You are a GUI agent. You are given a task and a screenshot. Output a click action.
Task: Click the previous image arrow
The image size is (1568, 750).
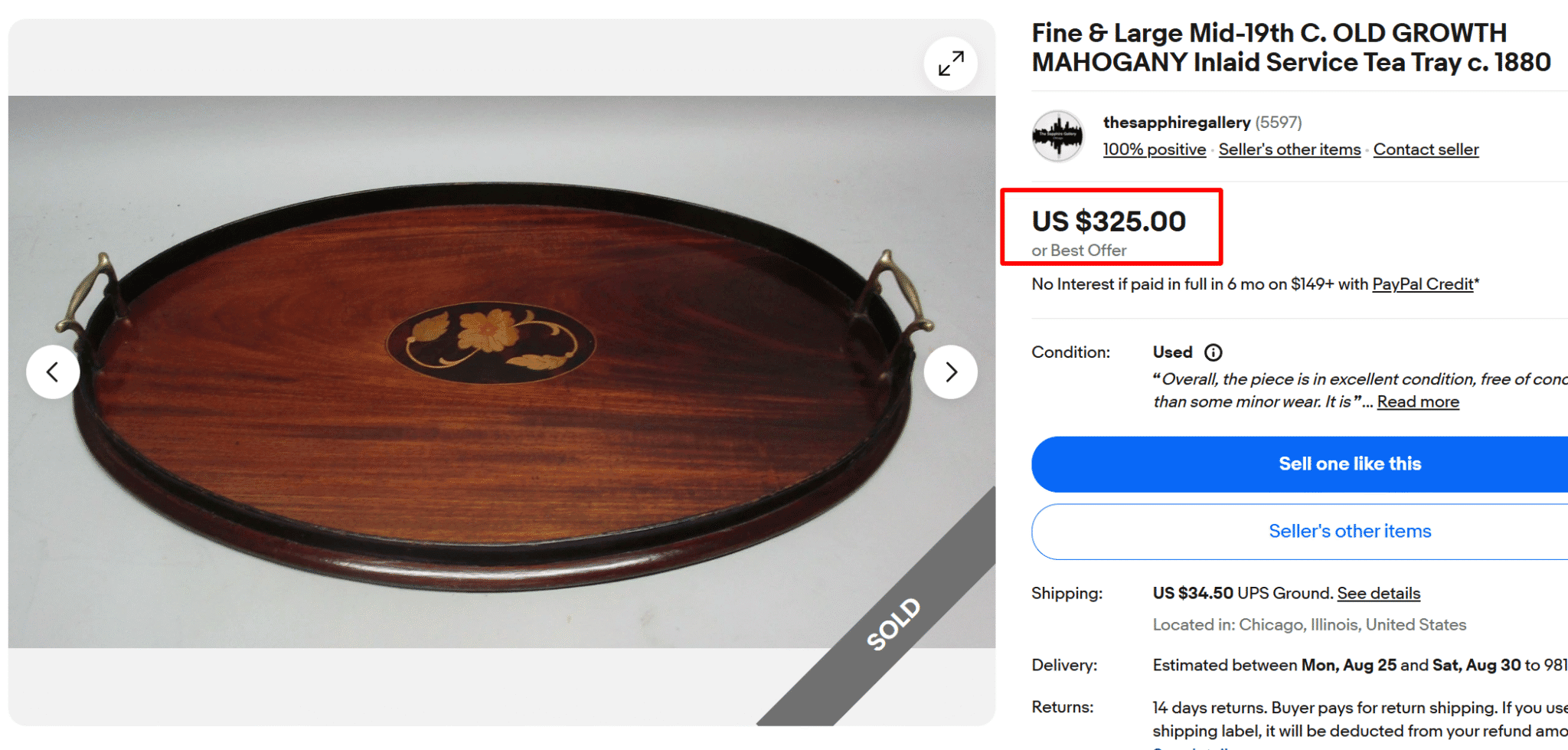53,372
